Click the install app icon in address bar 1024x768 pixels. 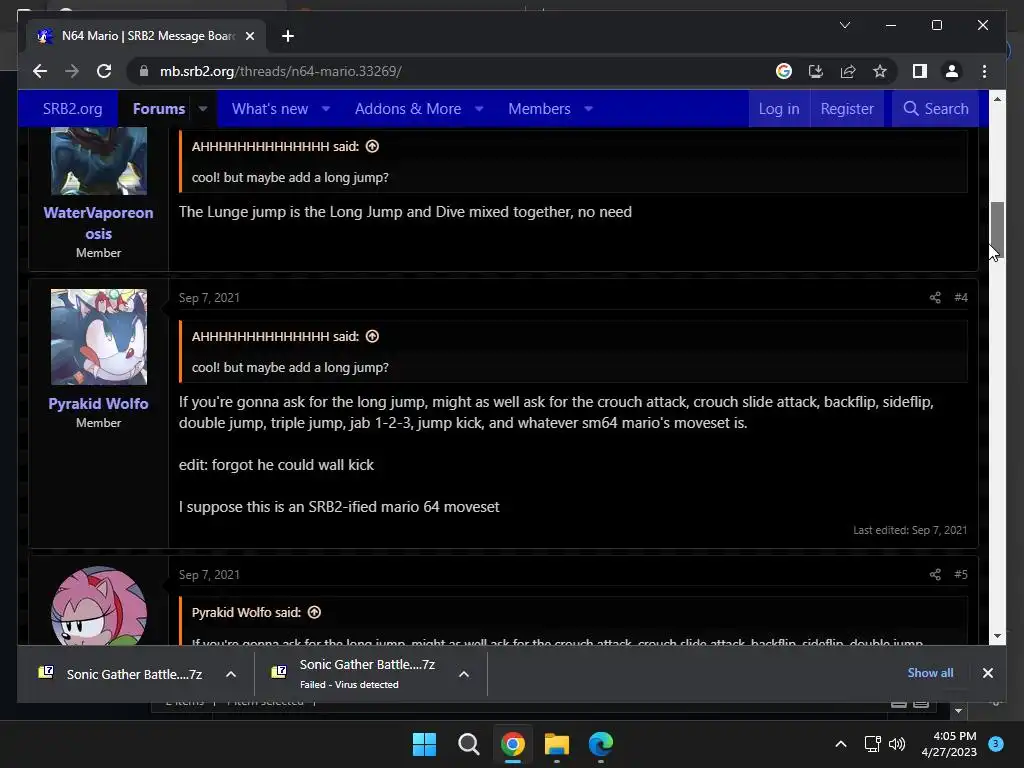coord(816,71)
